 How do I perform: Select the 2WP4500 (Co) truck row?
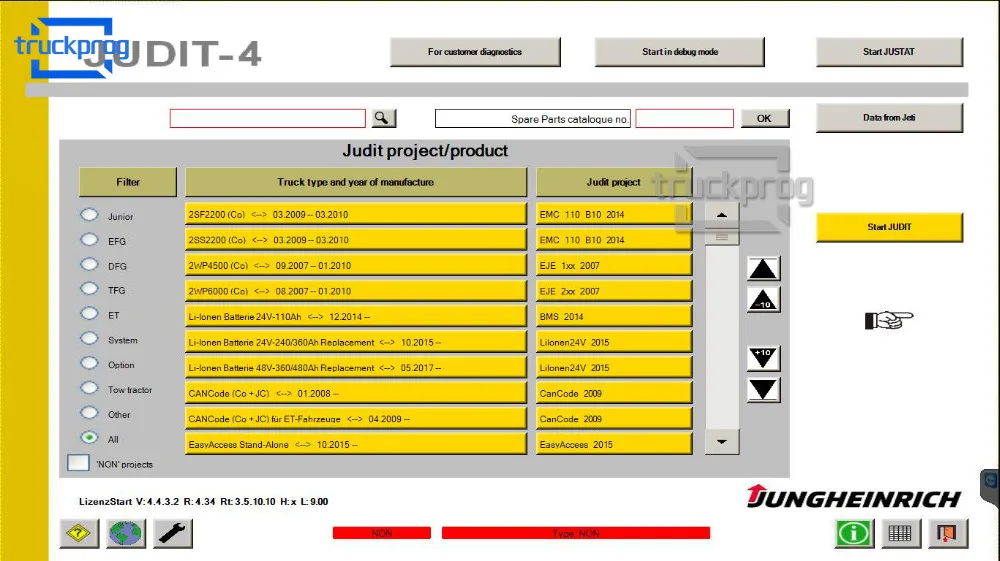point(356,265)
